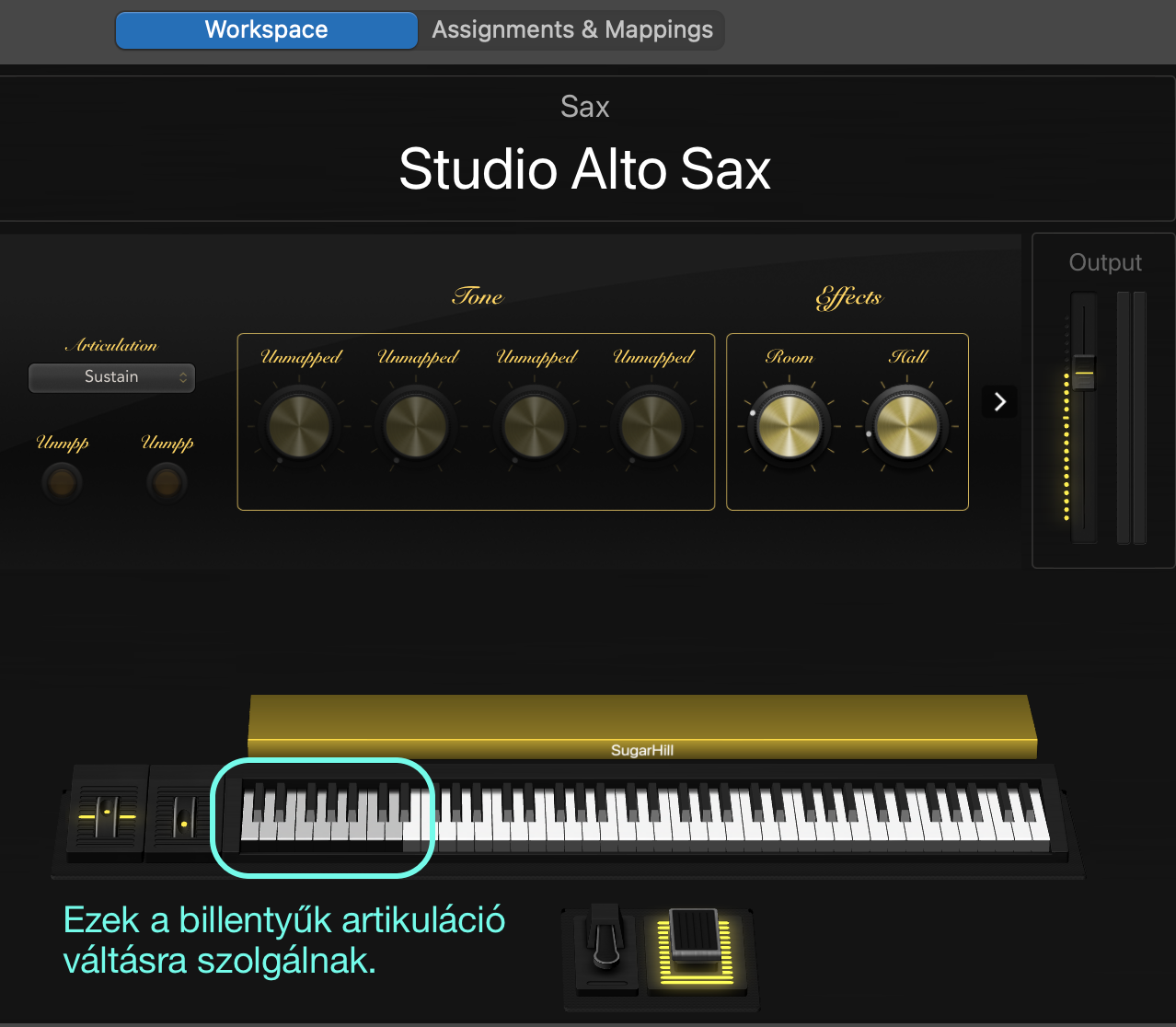1176x1027 pixels.
Task: Click the second Unmapped Tone knob
Action: [x=416, y=427]
